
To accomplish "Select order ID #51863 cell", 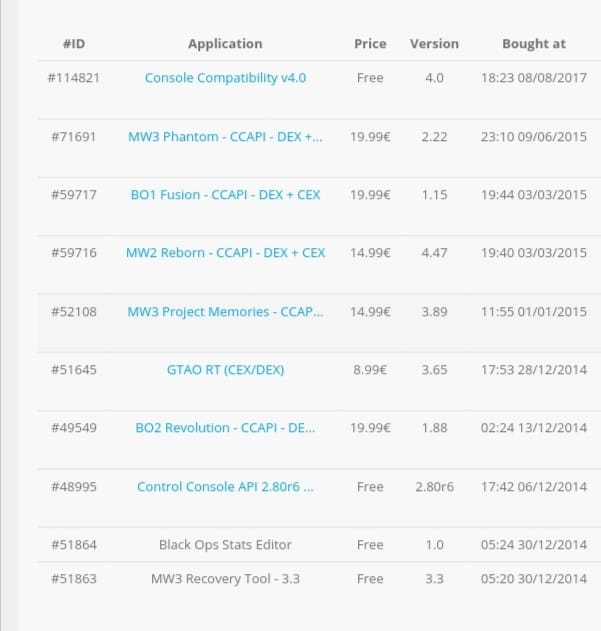I will [x=74, y=579].
